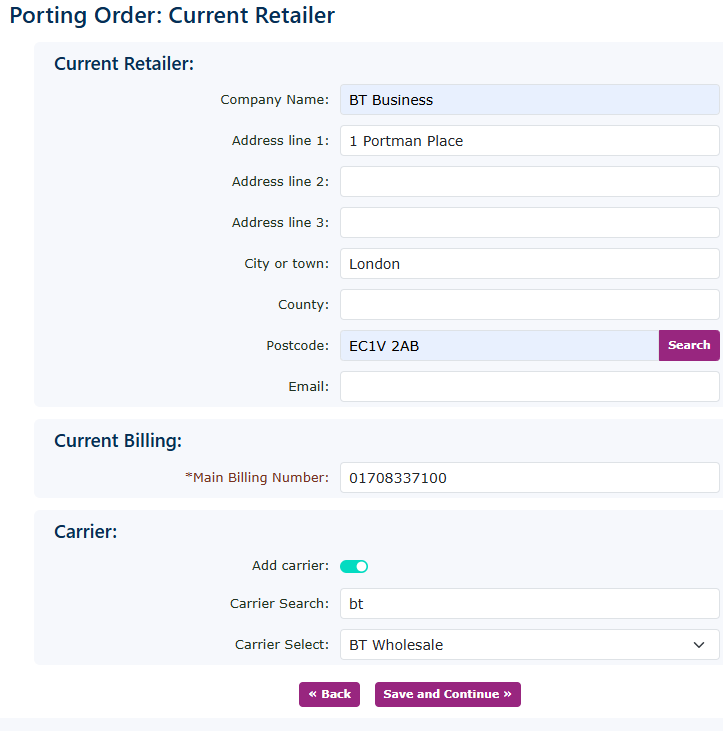Click the Porting Order: Current Retailer page title
The width and height of the screenshot is (723, 731).
click(x=172, y=16)
